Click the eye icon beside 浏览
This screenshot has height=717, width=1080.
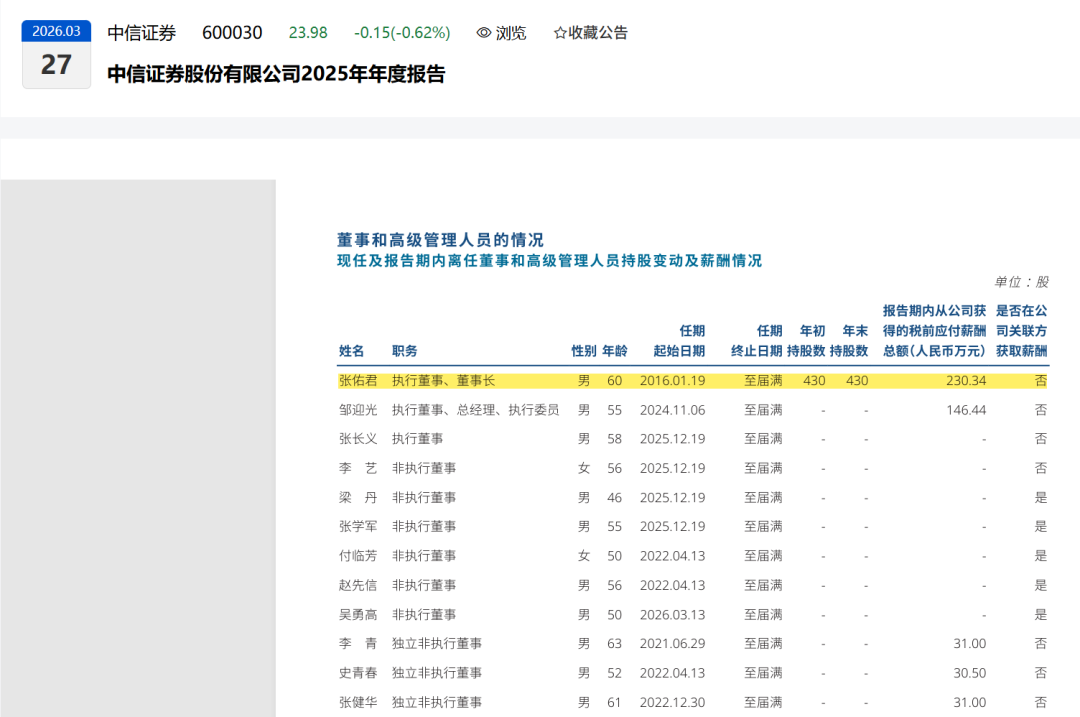[482, 33]
